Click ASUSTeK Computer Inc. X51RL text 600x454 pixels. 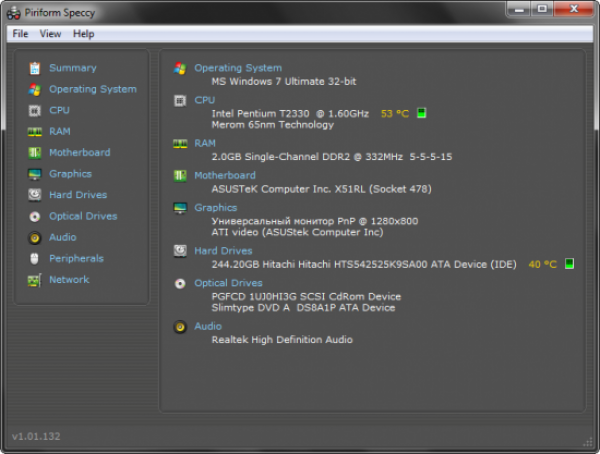coord(321,189)
